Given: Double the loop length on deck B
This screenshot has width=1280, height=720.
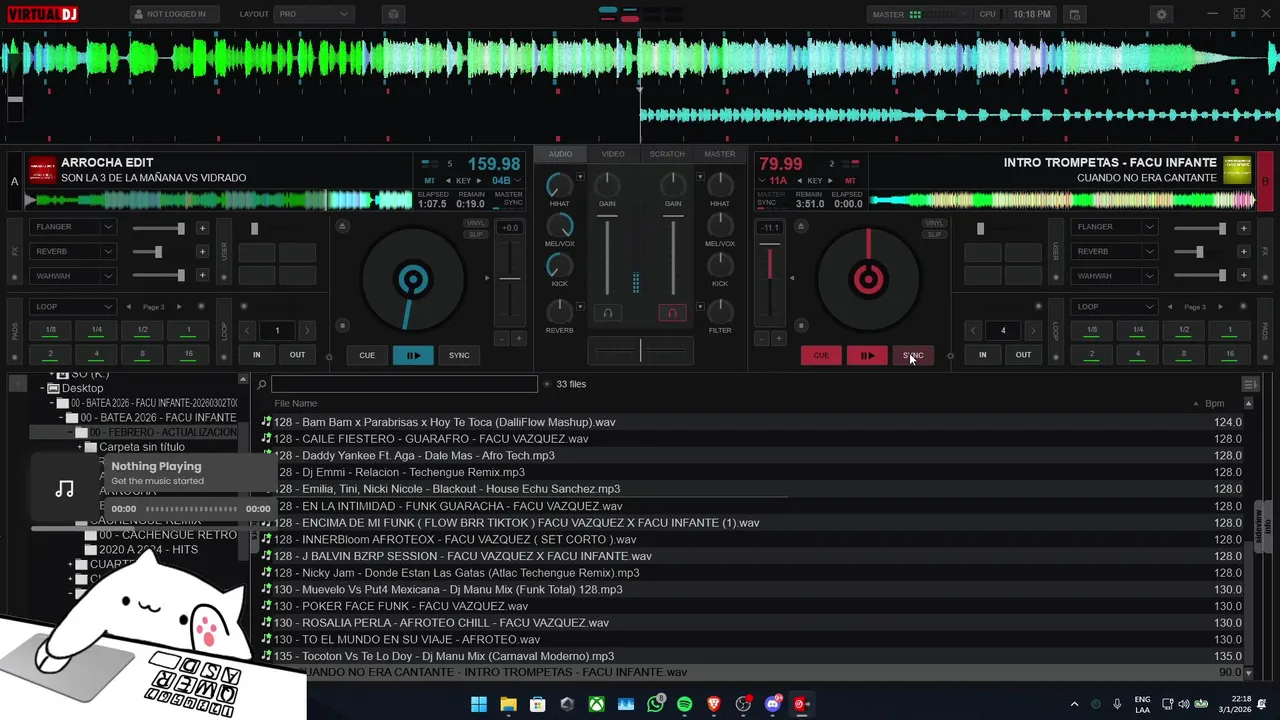Looking at the screenshot, I should (x=1033, y=330).
